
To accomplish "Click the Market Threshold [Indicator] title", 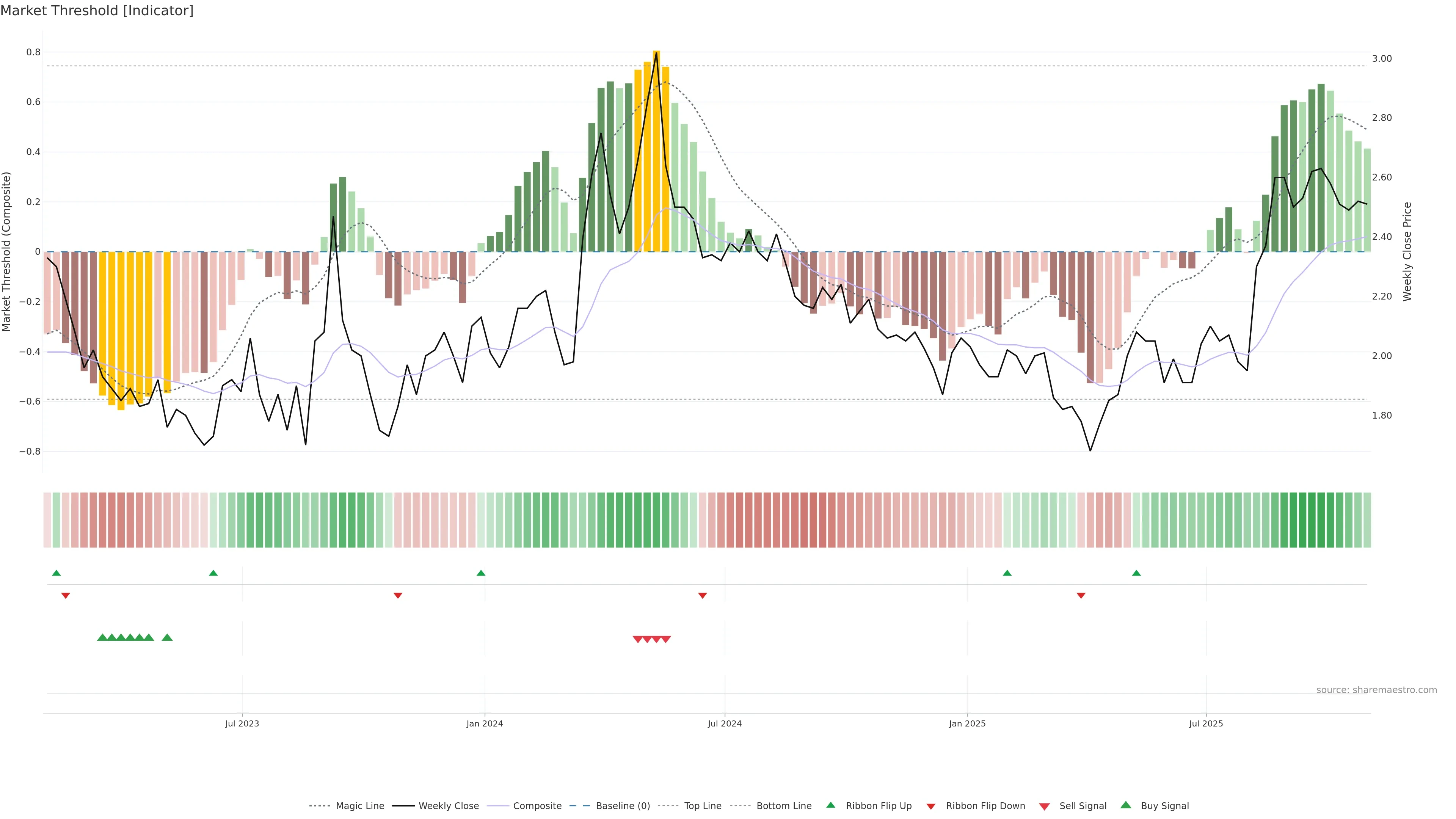I will click(x=97, y=11).
